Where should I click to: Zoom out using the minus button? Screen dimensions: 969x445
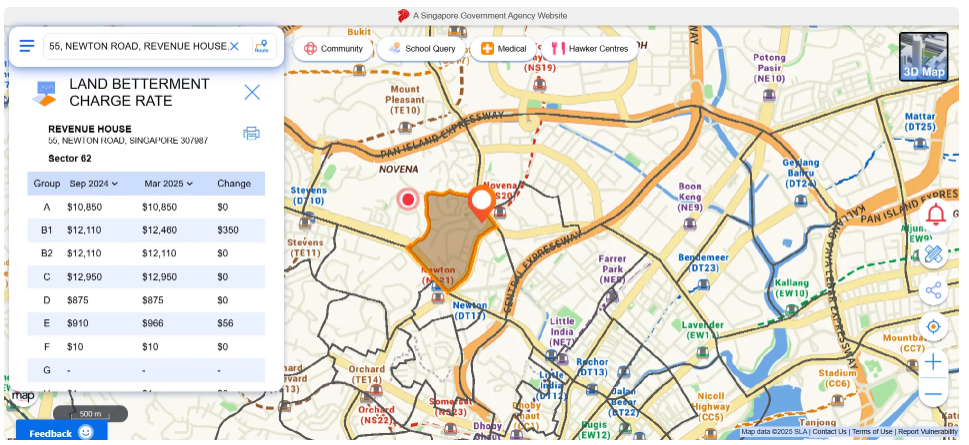[x=934, y=393]
